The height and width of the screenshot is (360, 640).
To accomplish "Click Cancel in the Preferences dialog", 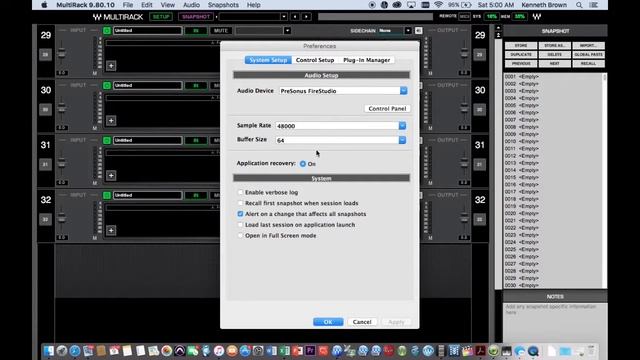I will (x=362, y=322).
